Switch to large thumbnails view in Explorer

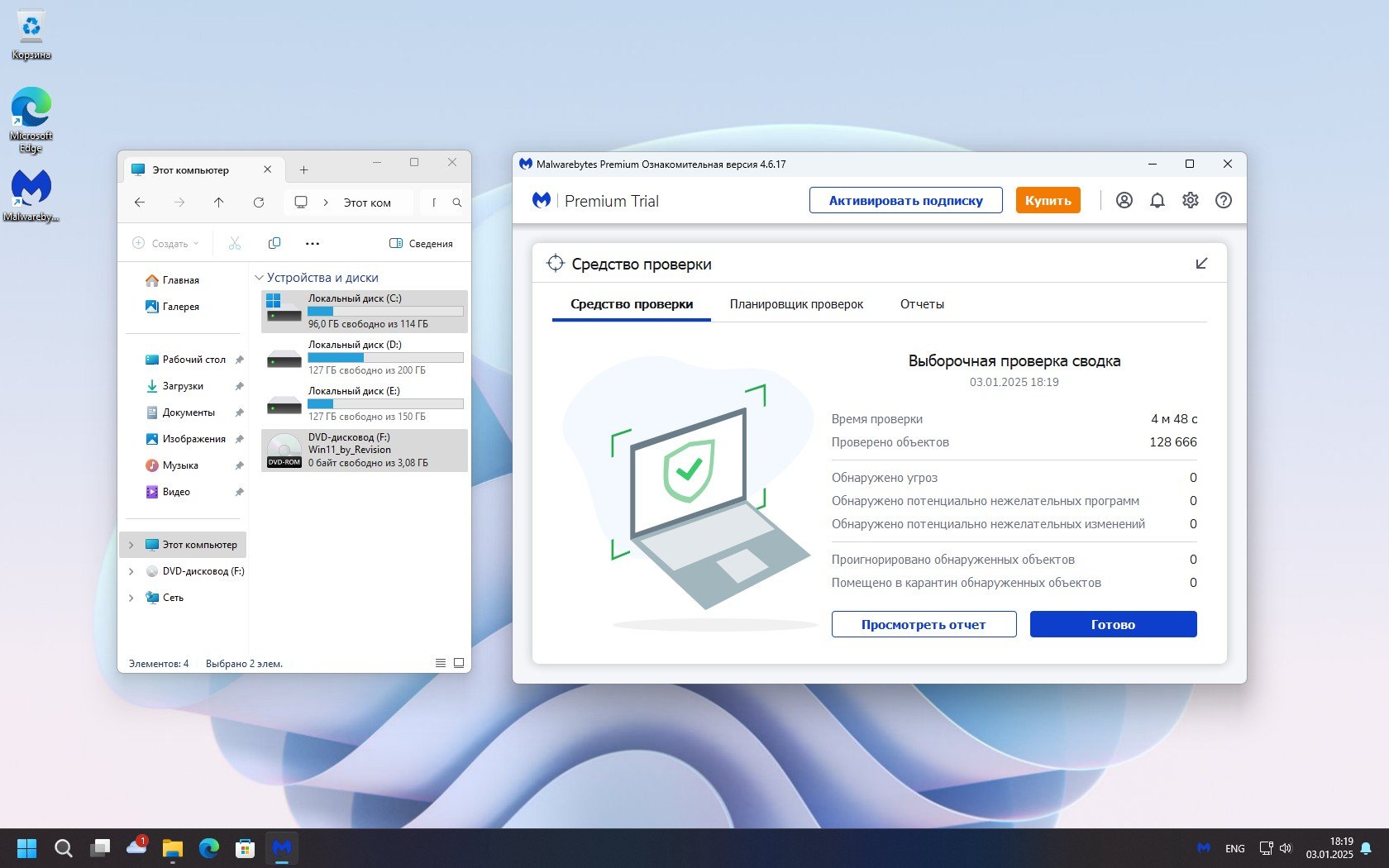coord(459,663)
